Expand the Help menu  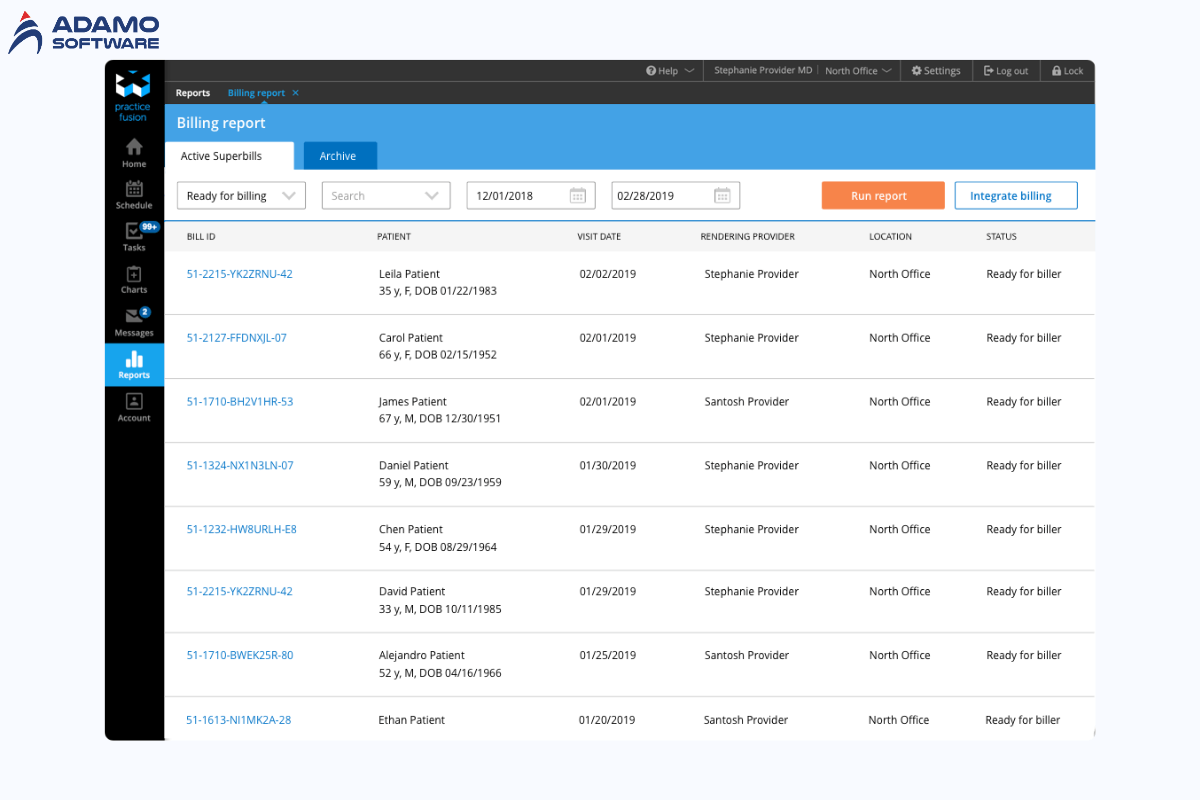click(x=669, y=71)
